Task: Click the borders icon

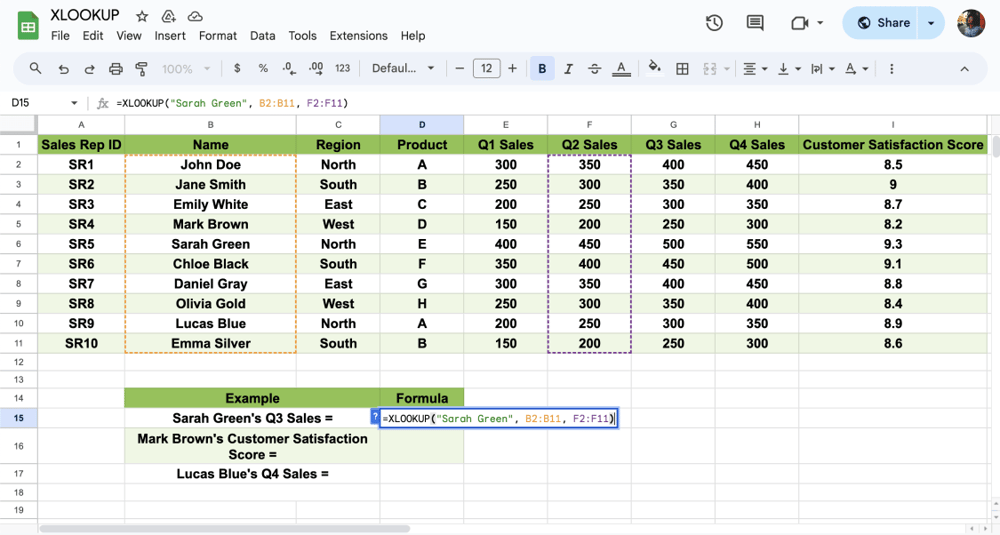Action: click(x=683, y=69)
